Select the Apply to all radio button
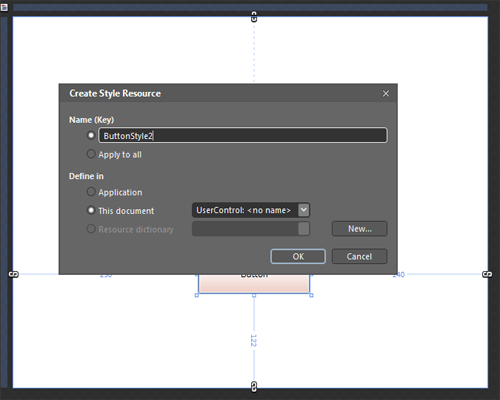 91,154
